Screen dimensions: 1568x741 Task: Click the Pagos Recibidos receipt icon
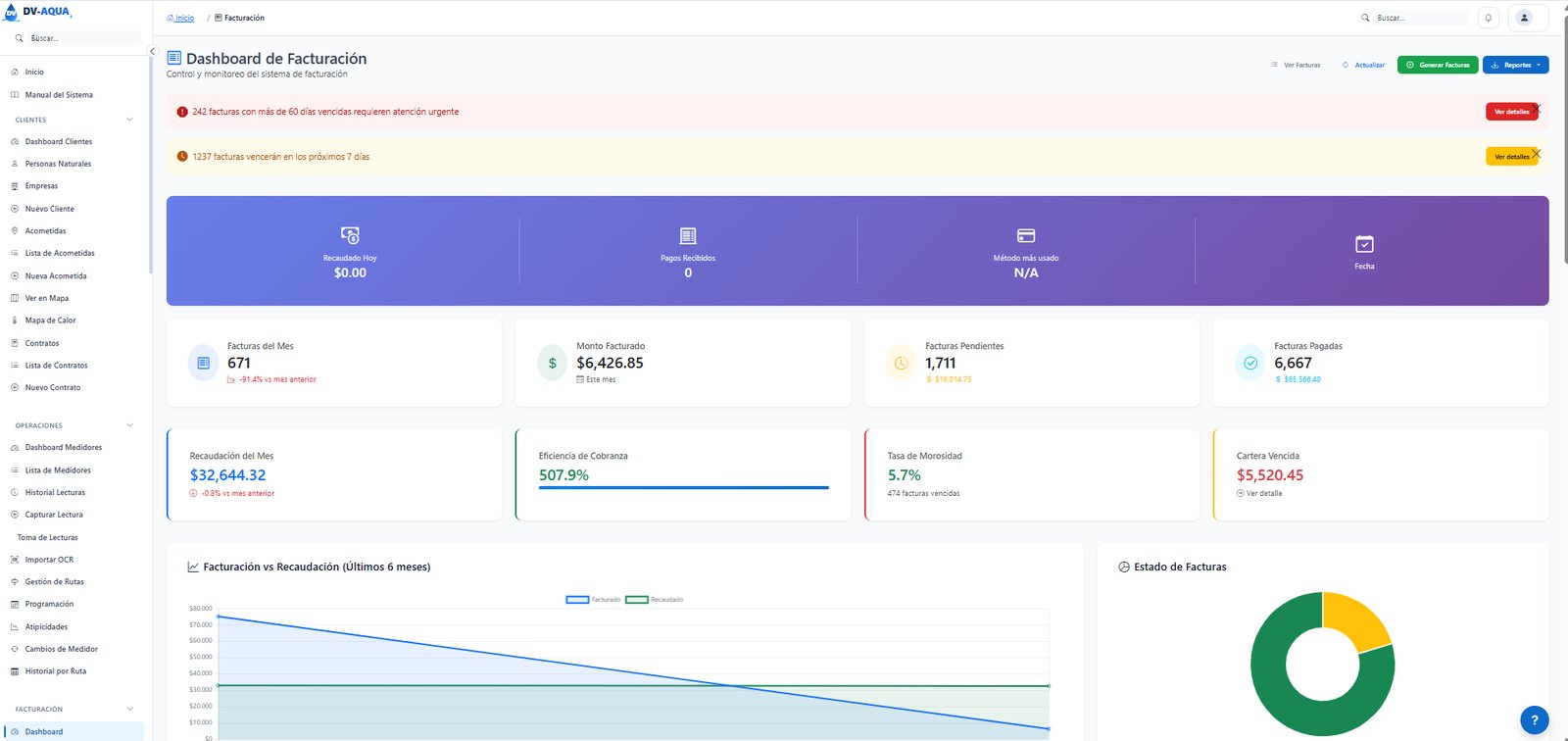coord(688,235)
